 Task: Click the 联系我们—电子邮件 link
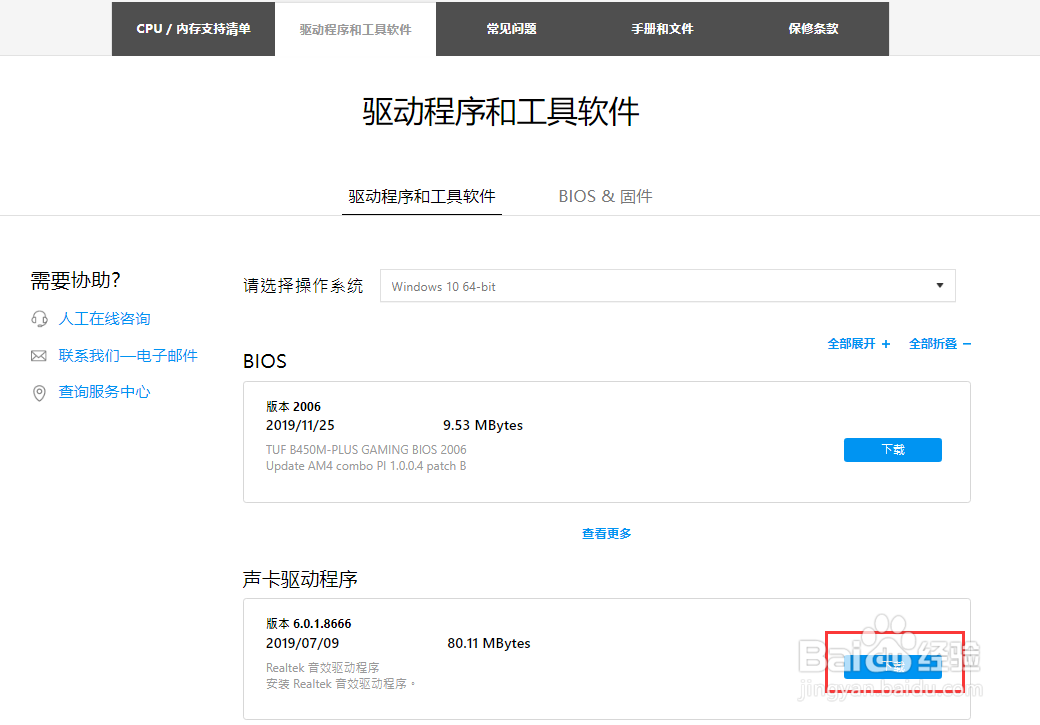click(x=127, y=355)
